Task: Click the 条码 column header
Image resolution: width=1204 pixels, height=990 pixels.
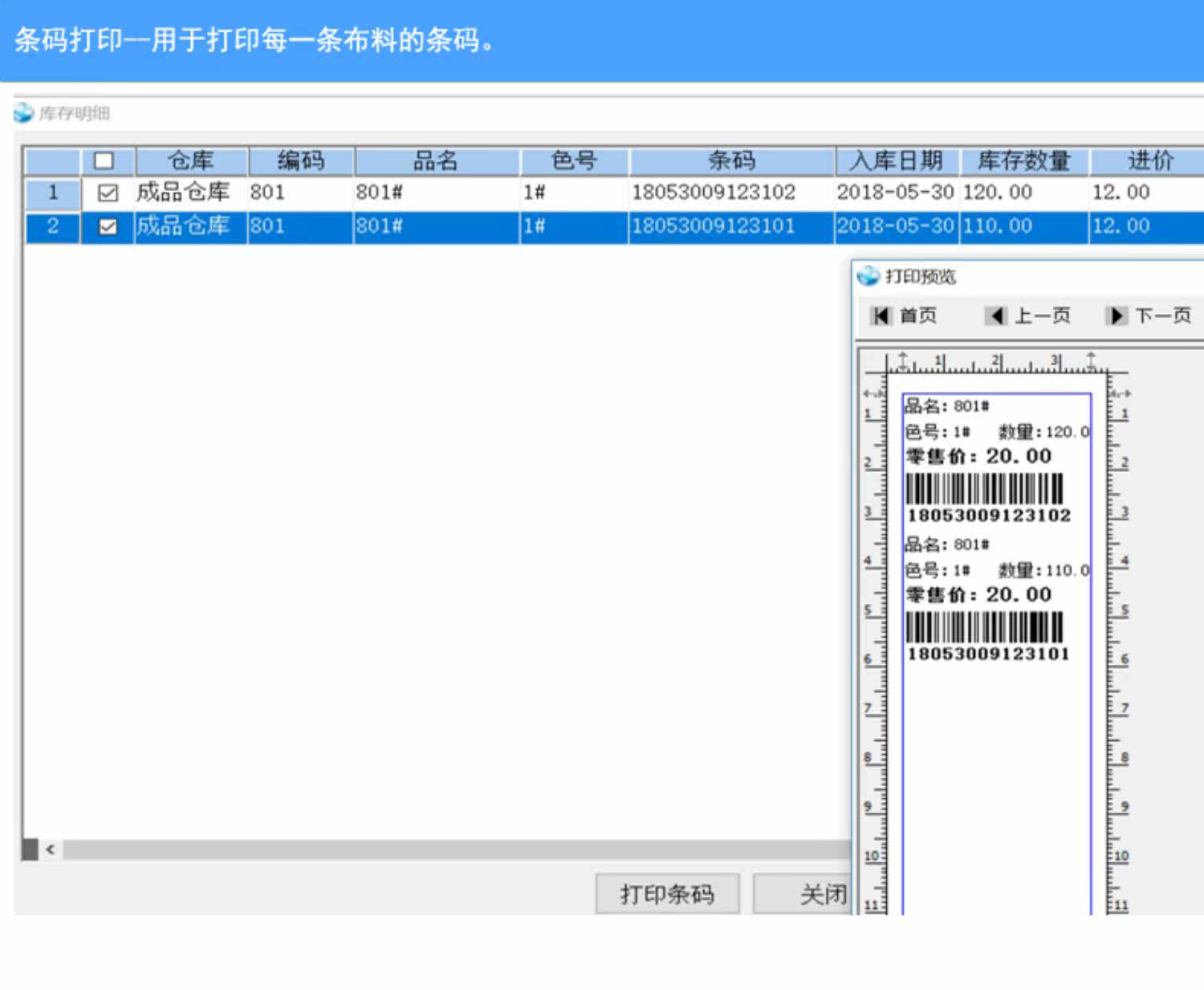Action: [731, 161]
